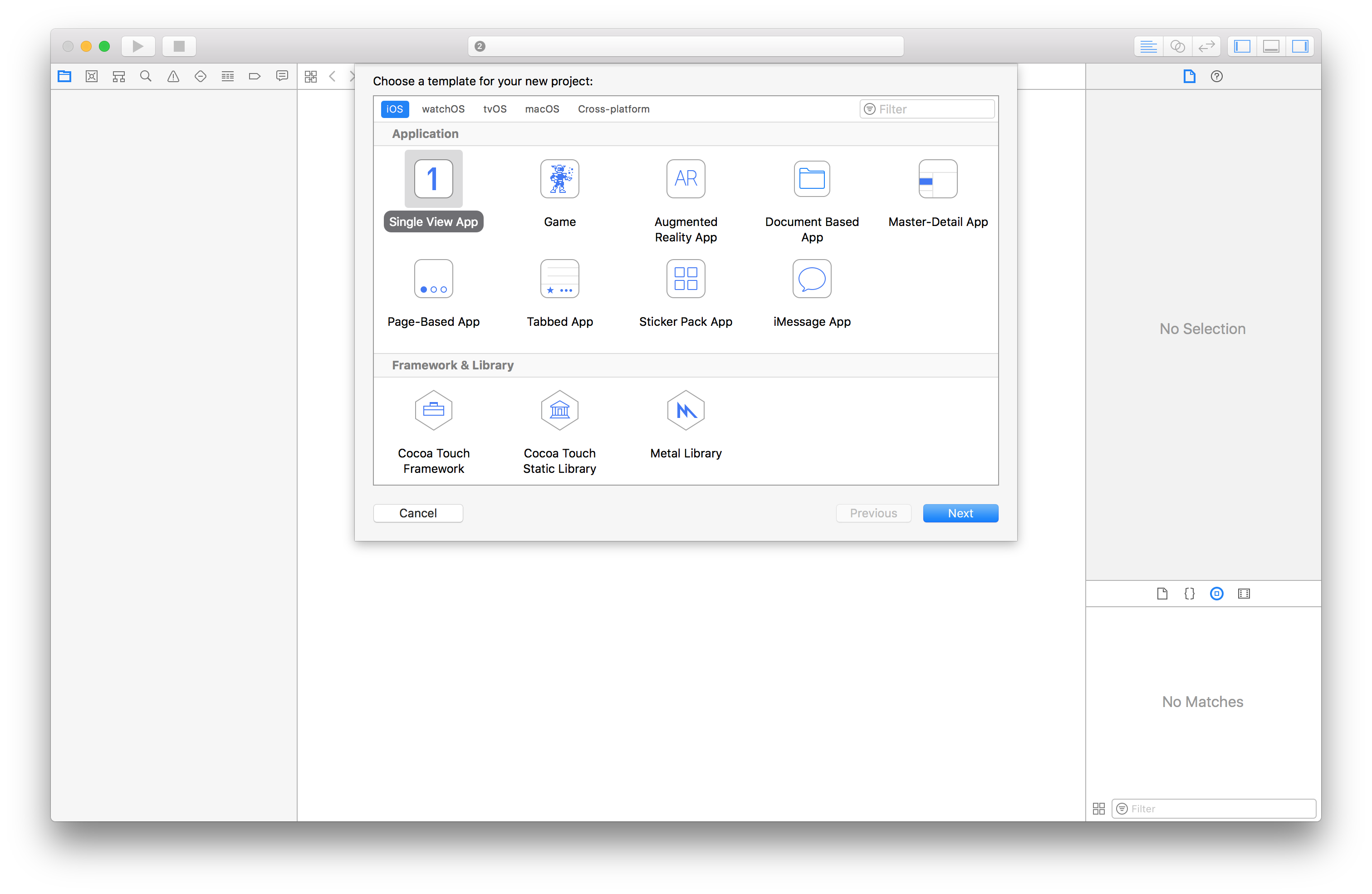Open the Symbol navigator icon
Screen dimensions: 1372x894
tap(119, 76)
